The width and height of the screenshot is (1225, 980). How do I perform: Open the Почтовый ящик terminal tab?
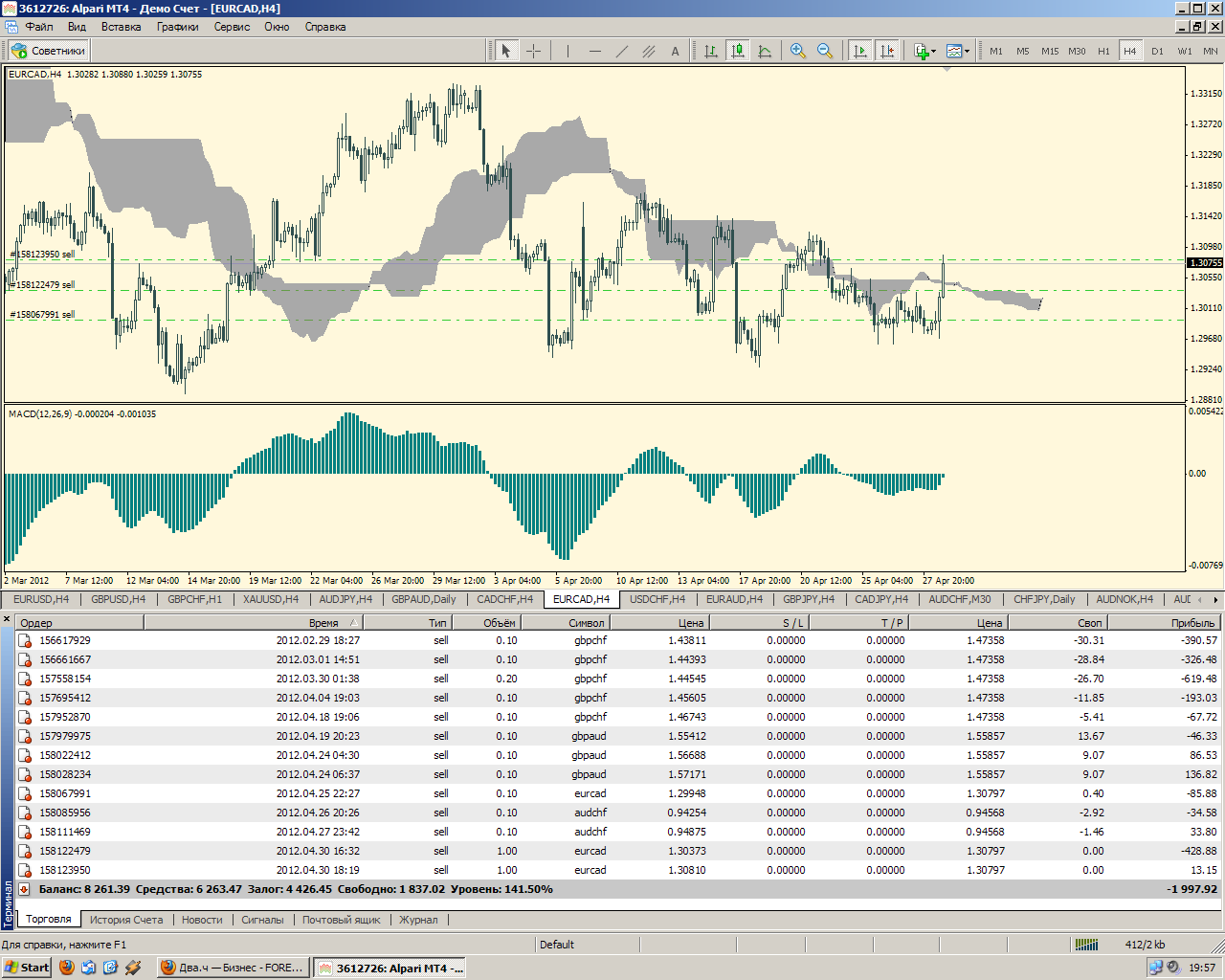pos(342,920)
